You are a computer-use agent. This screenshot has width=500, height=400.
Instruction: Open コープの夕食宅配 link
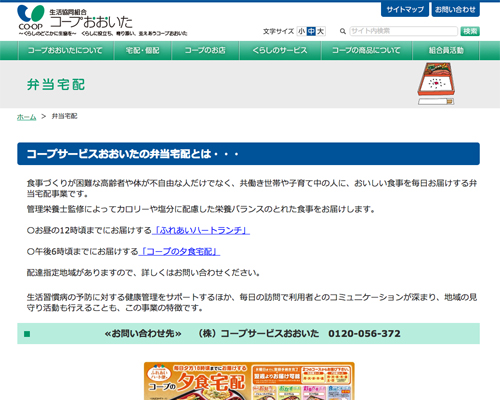point(179,251)
